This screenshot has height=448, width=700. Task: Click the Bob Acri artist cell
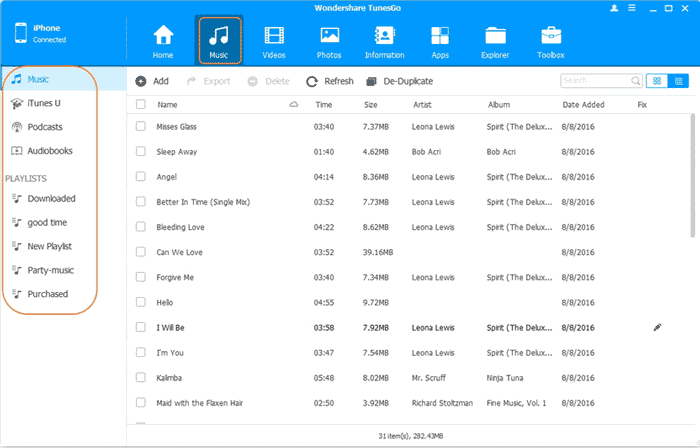click(426, 152)
